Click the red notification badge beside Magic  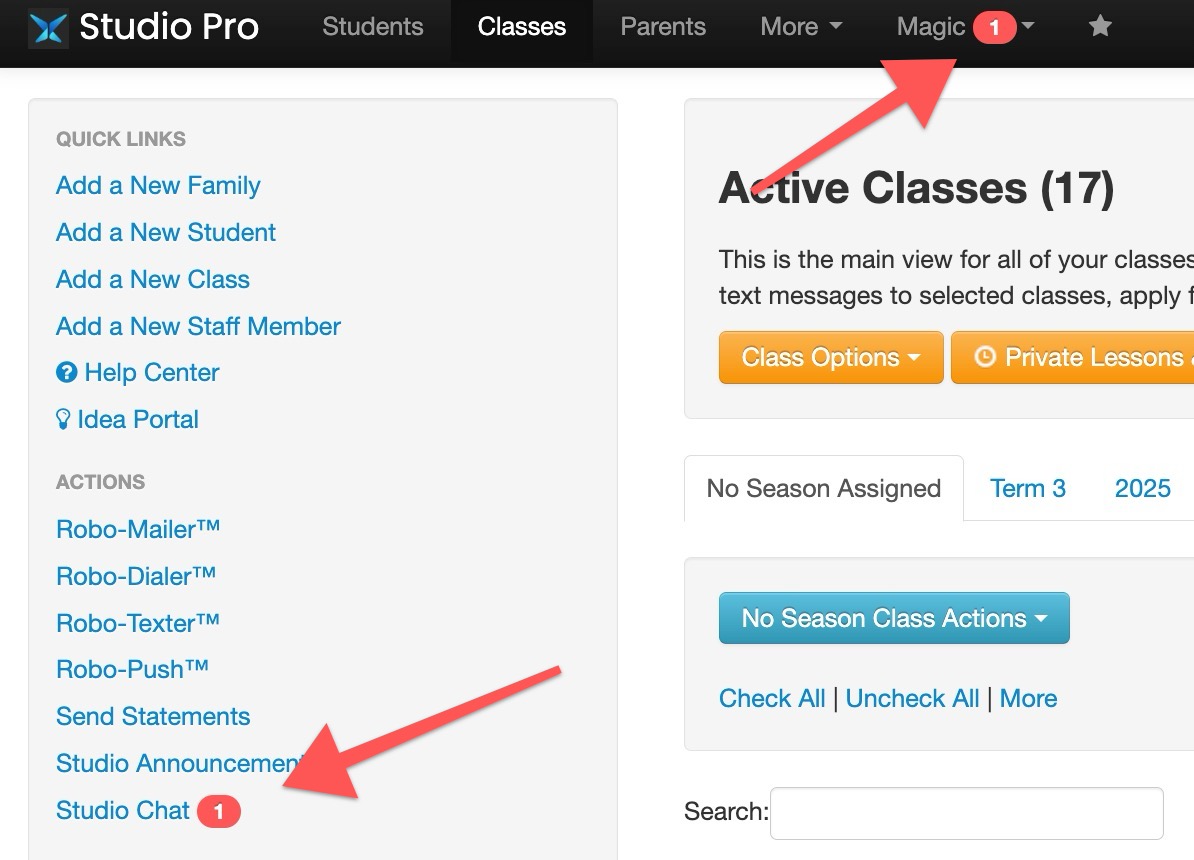tap(994, 27)
